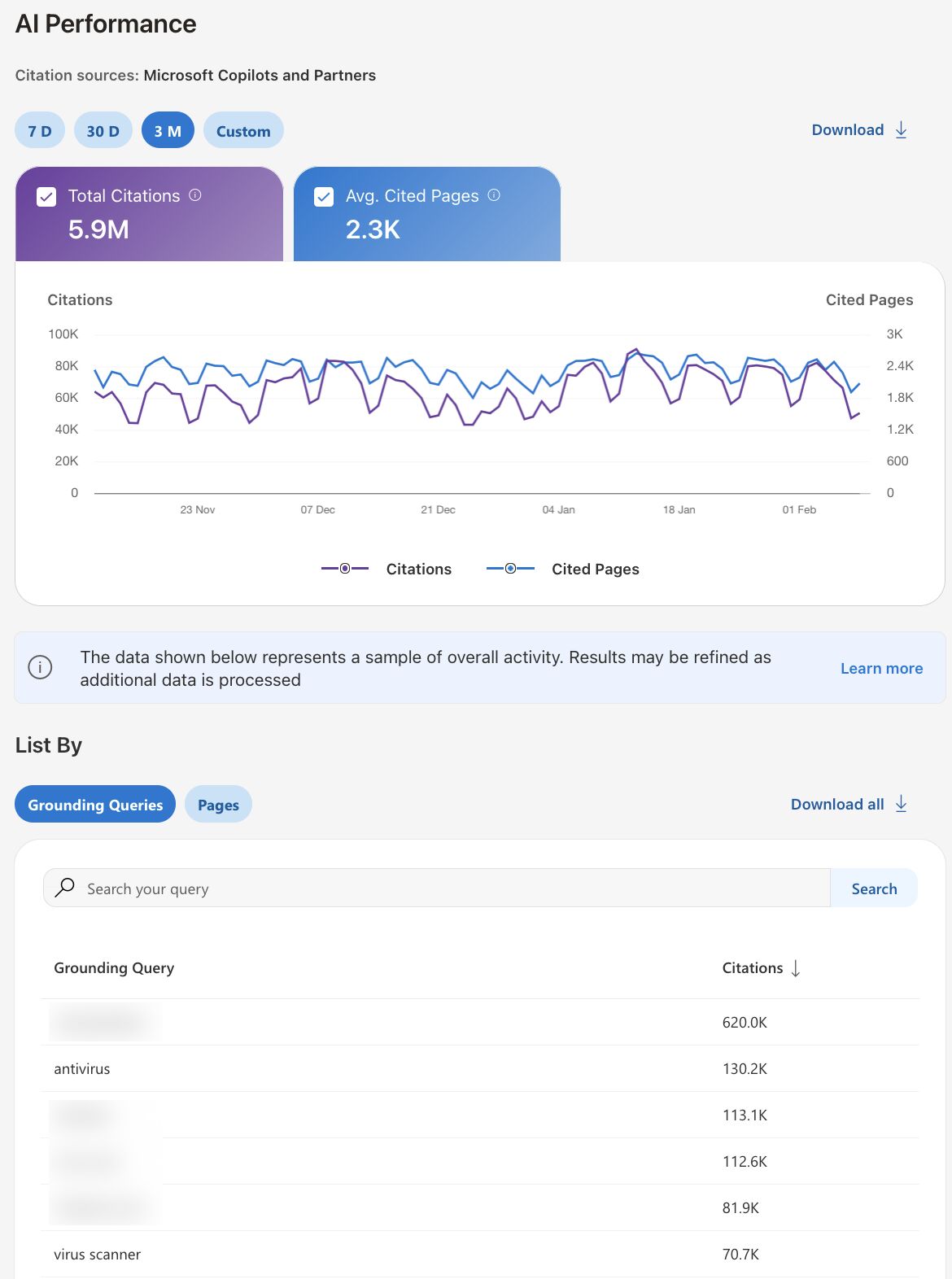Select the 7 D time range
This screenshot has width=952, height=1279.
[40, 130]
